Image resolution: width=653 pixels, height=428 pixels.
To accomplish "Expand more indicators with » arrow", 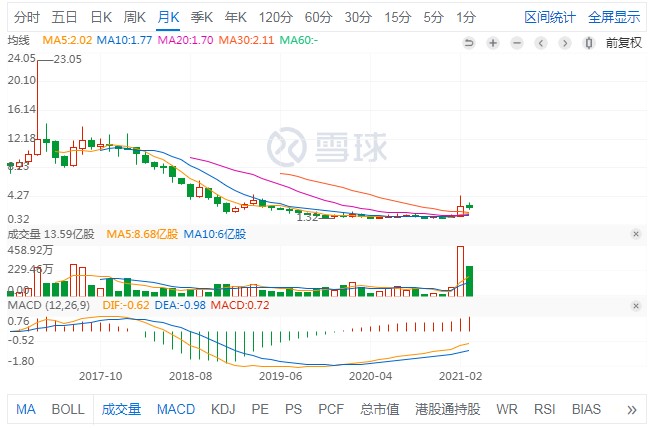I will [x=631, y=409].
